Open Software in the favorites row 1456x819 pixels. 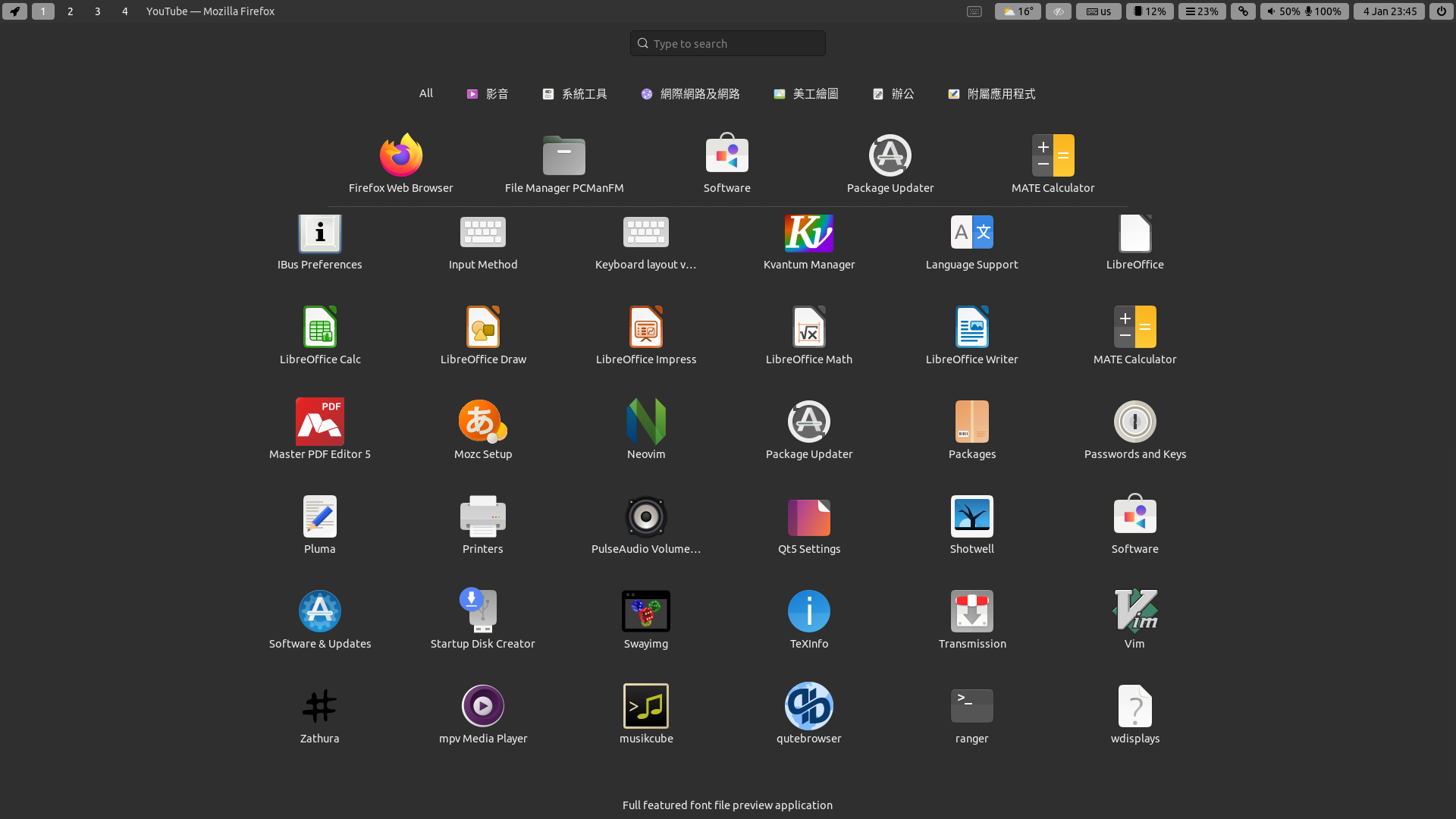coord(727,164)
